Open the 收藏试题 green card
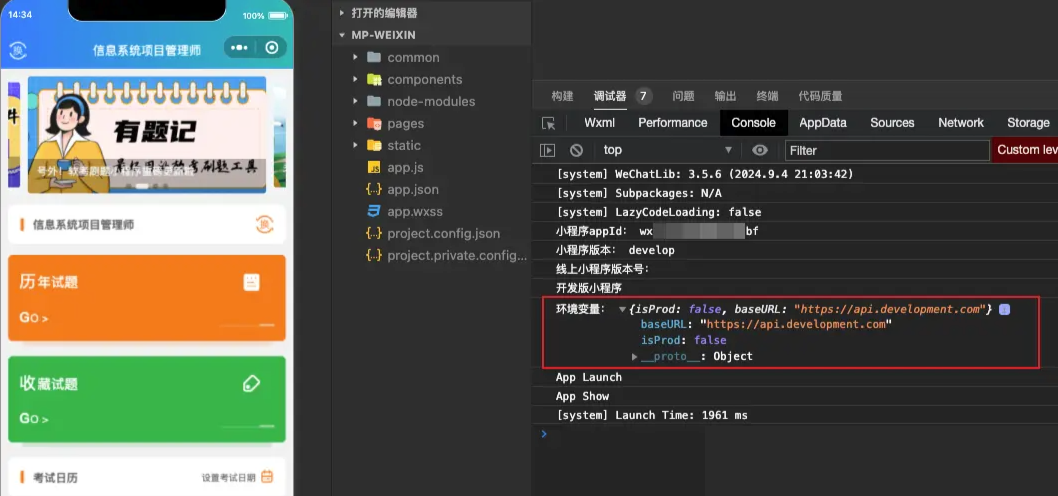 (x=146, y=399)
